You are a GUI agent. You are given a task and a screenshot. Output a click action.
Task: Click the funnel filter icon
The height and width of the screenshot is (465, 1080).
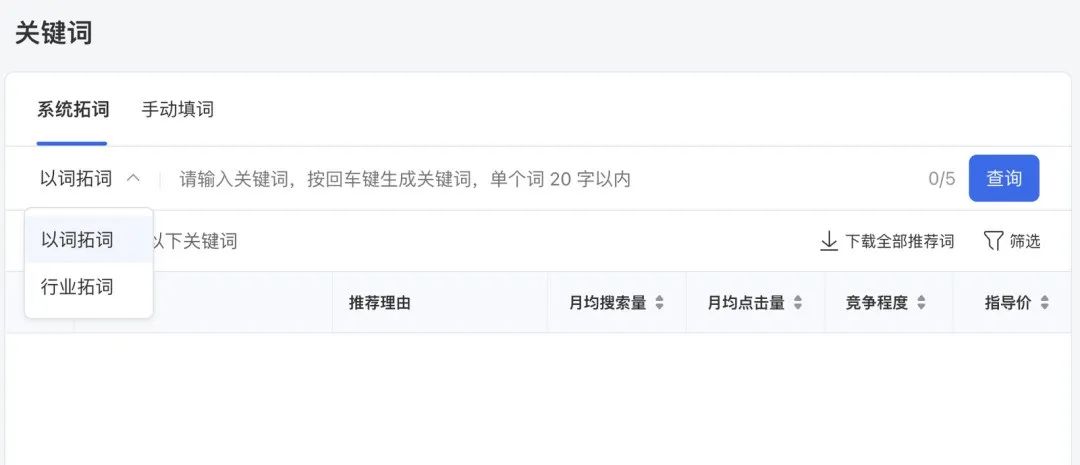coord(992,241)
